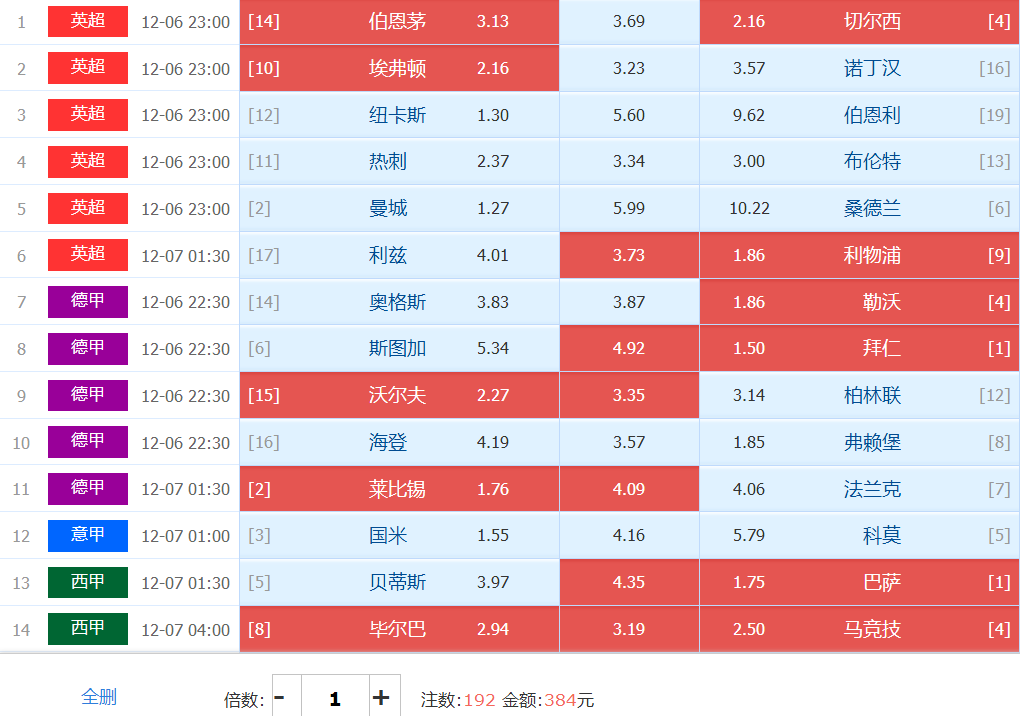Click the 德甲 badge for 奥格斯 match
The image size is (1020, 716).
point(88,301)
